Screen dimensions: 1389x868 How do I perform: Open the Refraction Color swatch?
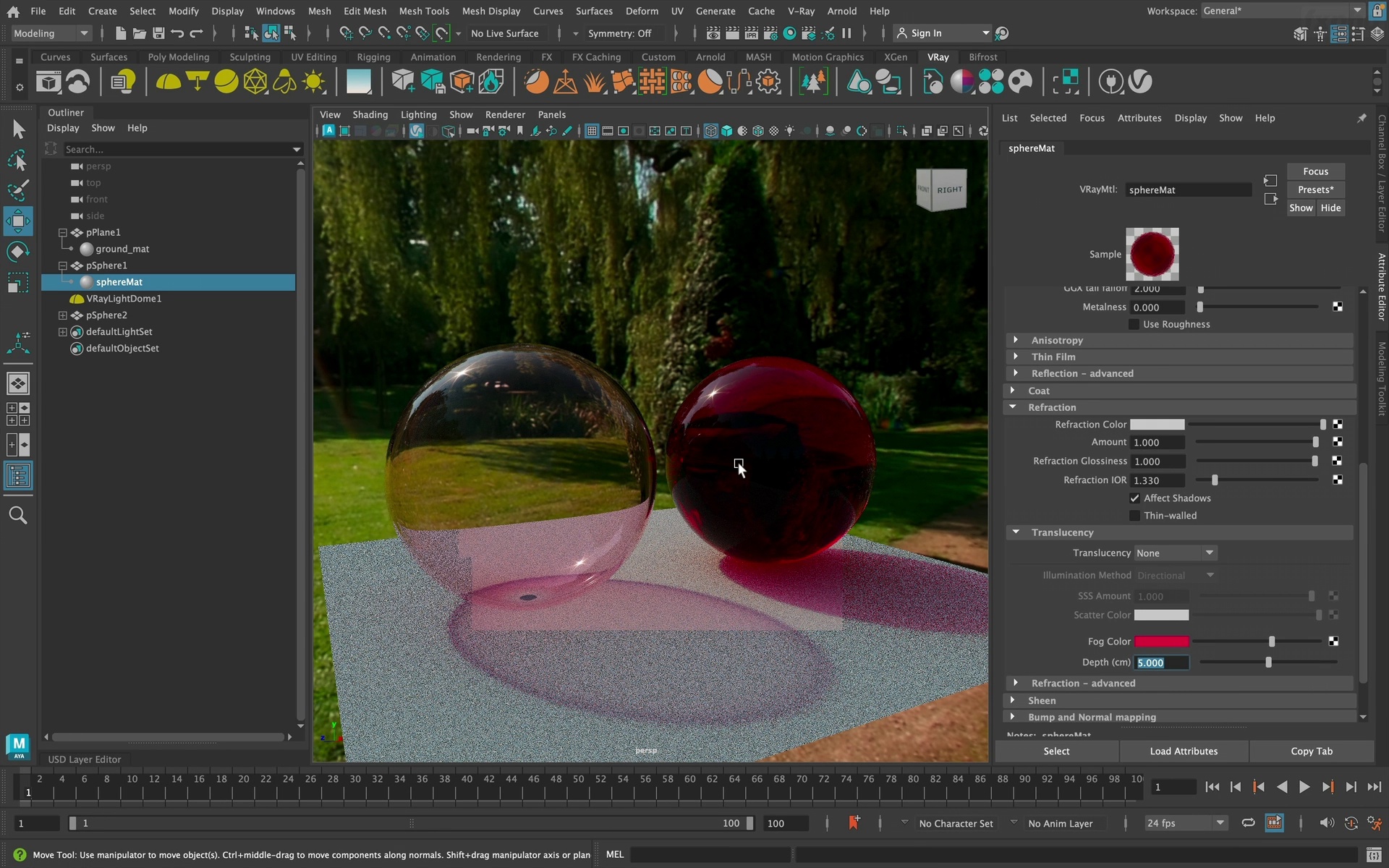tap(1157, 425)
